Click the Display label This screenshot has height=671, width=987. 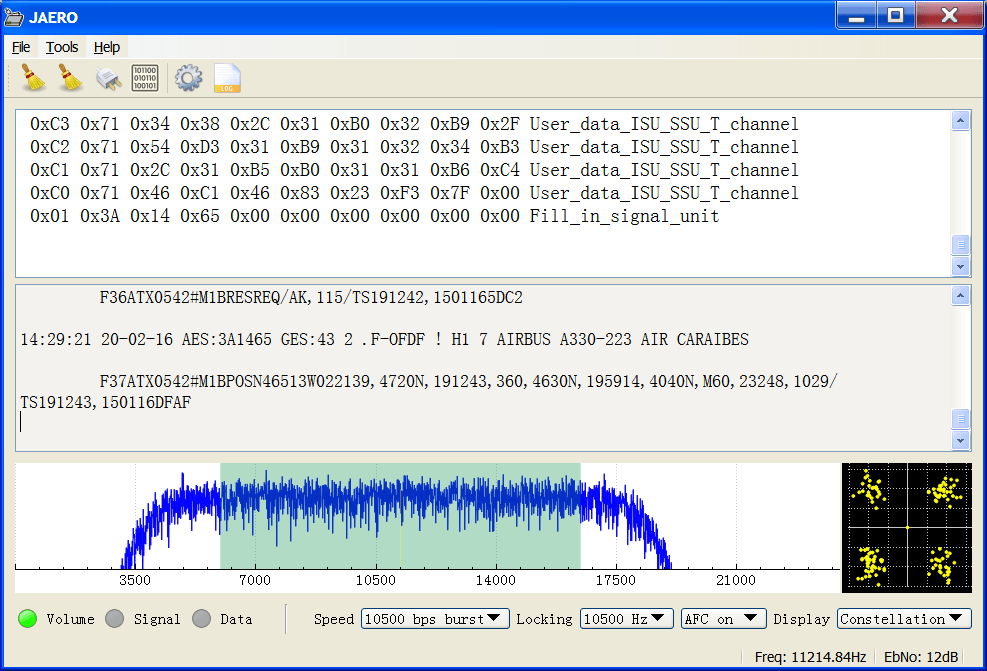pyautogui.click(x=801, y=619)
